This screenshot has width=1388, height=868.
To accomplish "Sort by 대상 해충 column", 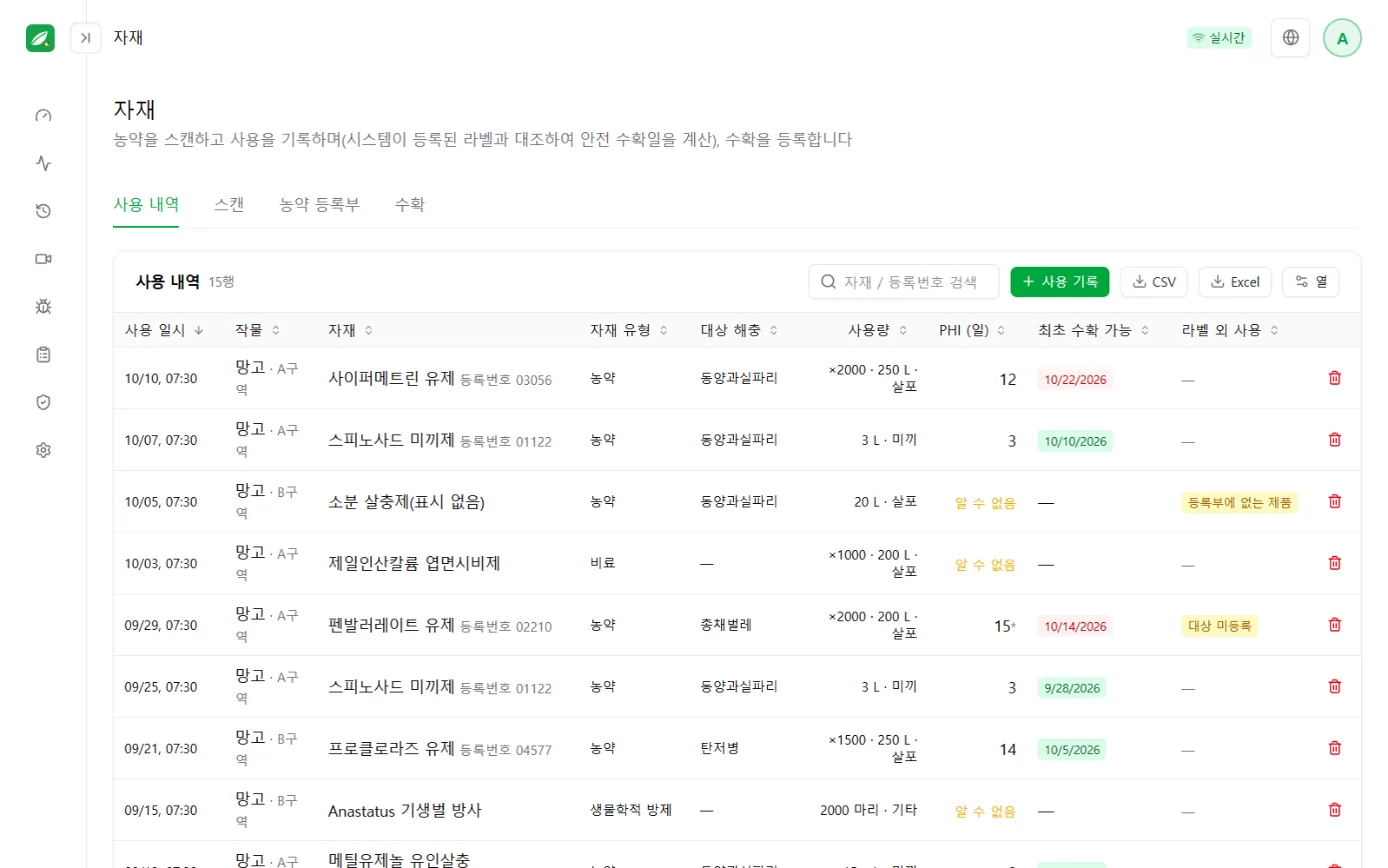I will pos(739,330).
